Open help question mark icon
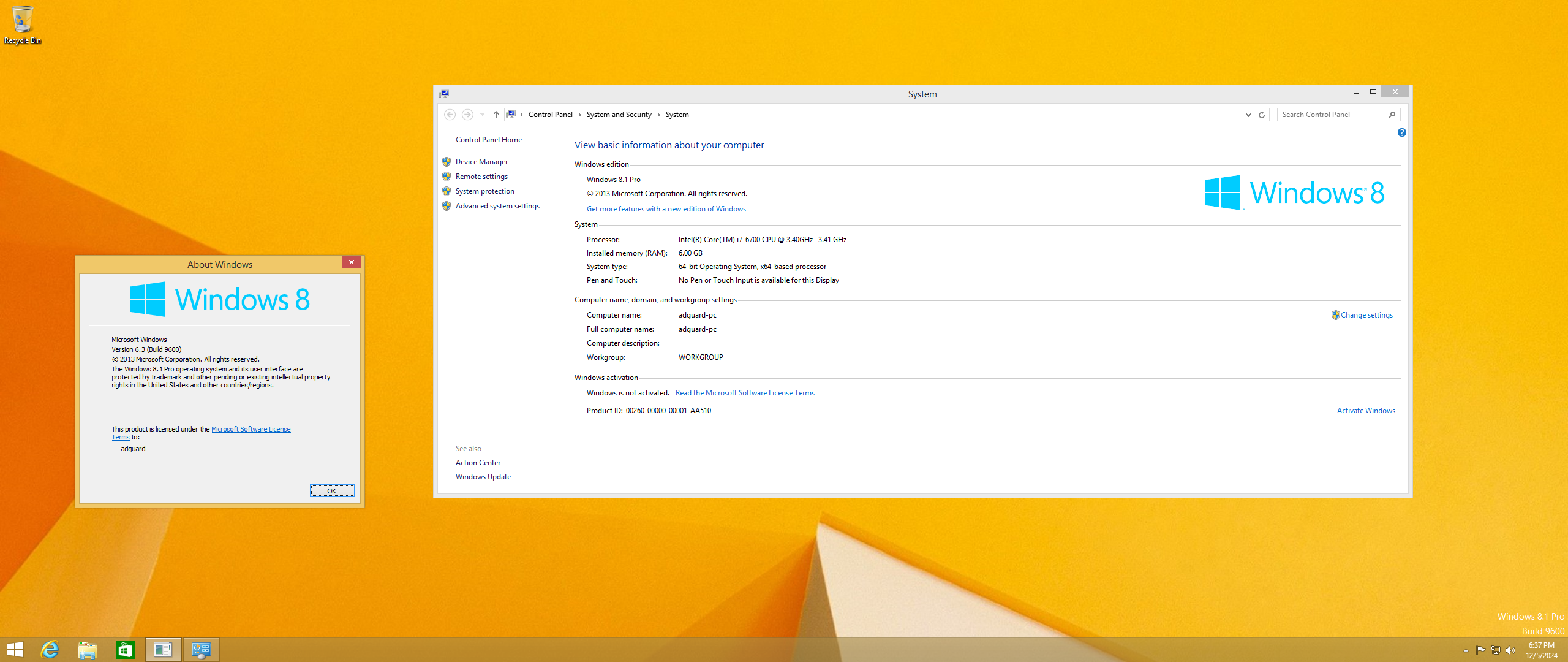Image resolution: width=1568 pixels, height=662 pixels. pos(1402,132)
